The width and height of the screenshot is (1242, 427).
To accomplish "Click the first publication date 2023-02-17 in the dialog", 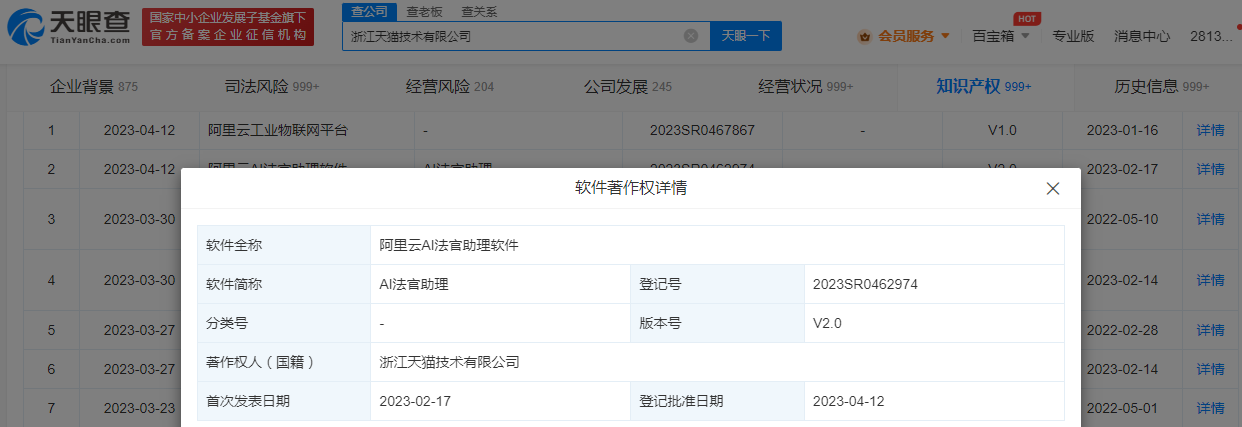I will click(415, 401).
